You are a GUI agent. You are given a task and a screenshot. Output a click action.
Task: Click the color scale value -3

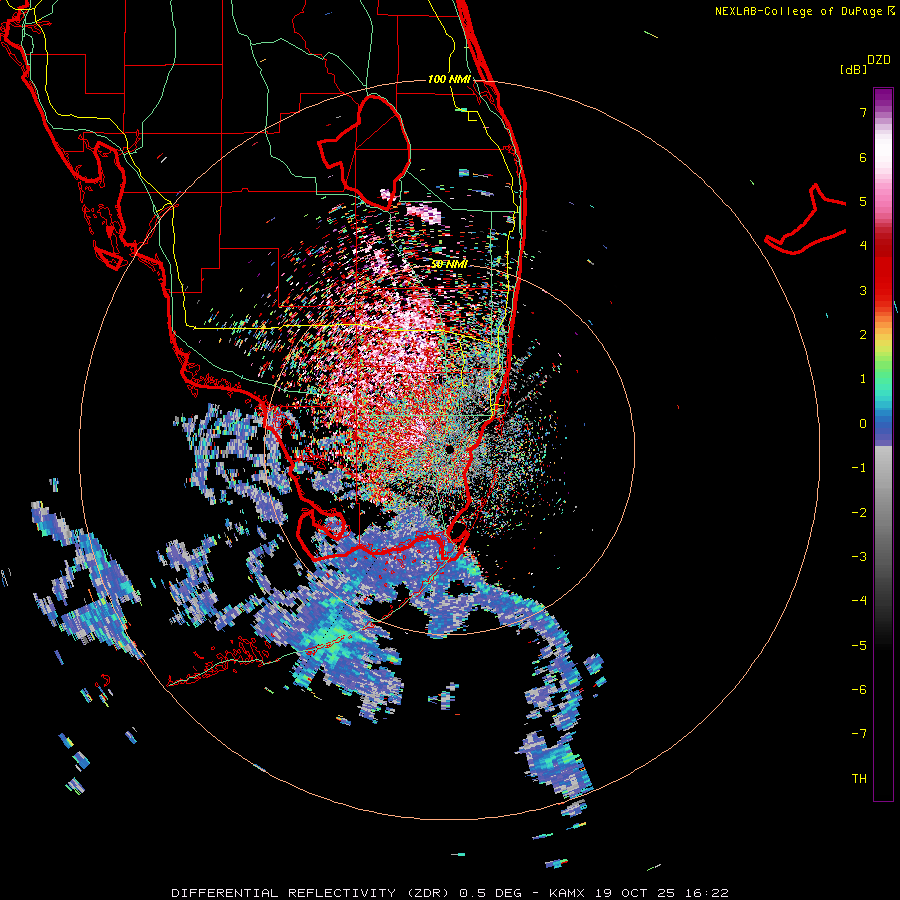coord(859,557)
